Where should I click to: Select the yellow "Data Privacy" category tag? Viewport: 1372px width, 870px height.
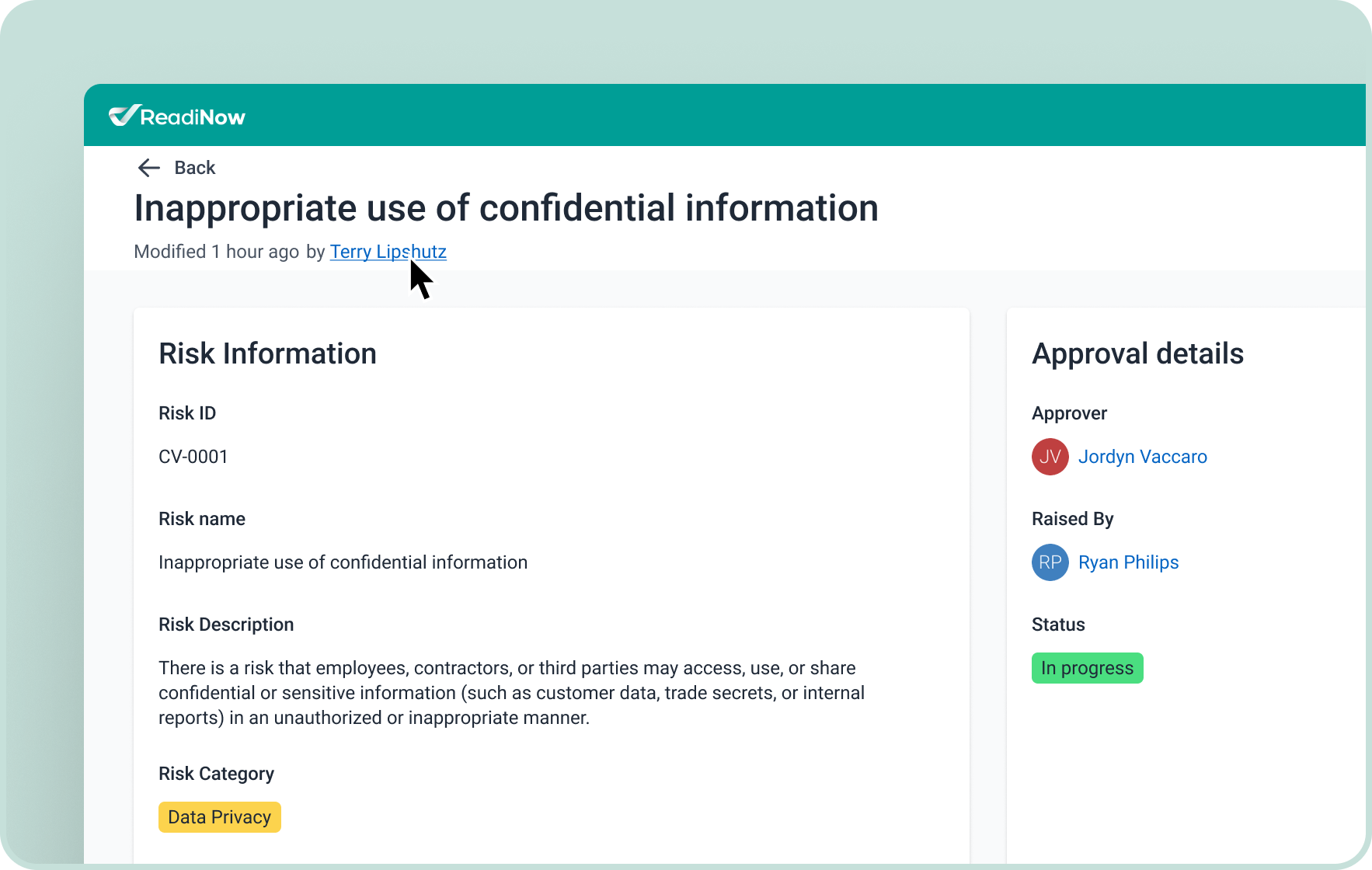[x=219, y=817]
